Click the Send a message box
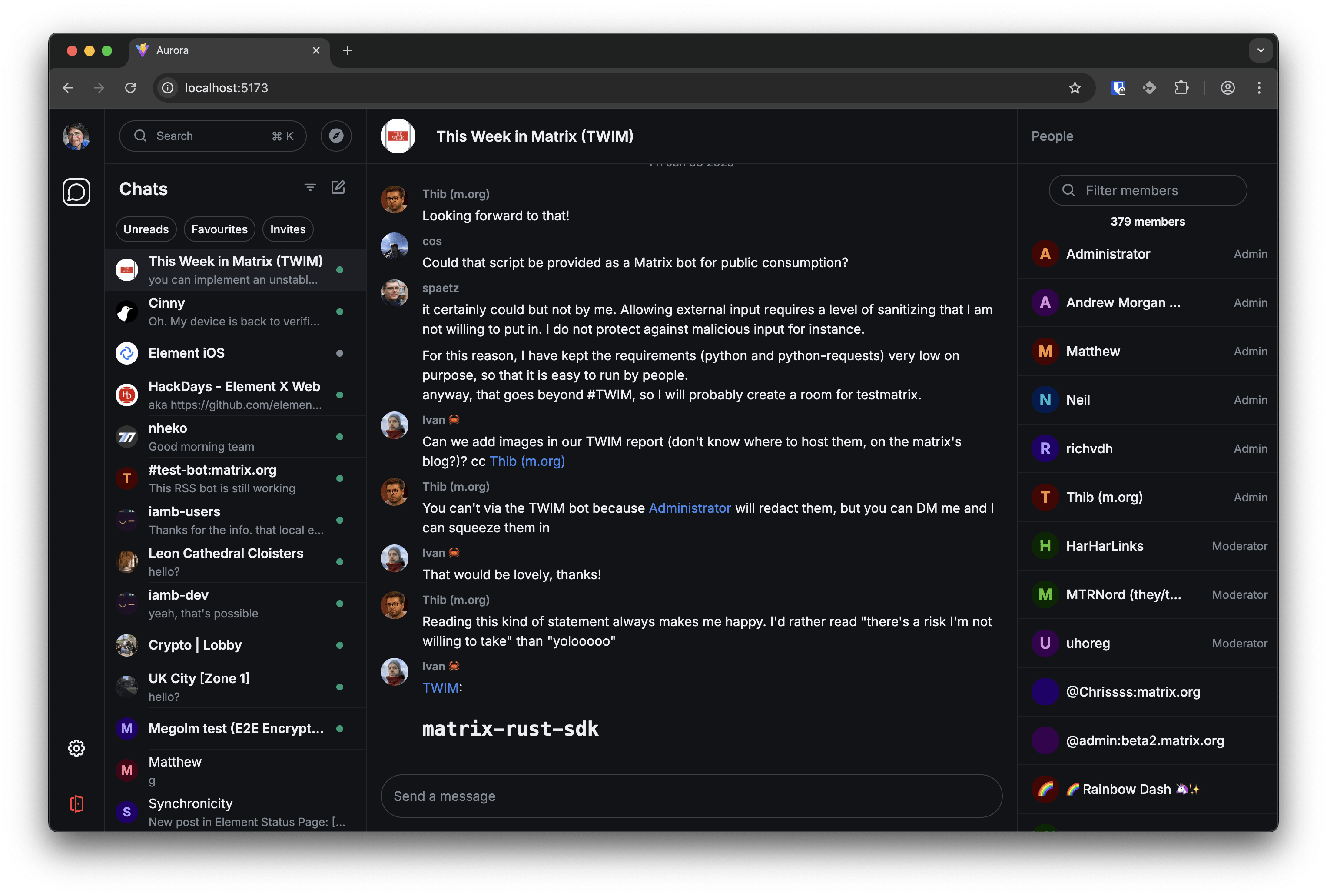Screen dimensions: 1327x896 691,796
